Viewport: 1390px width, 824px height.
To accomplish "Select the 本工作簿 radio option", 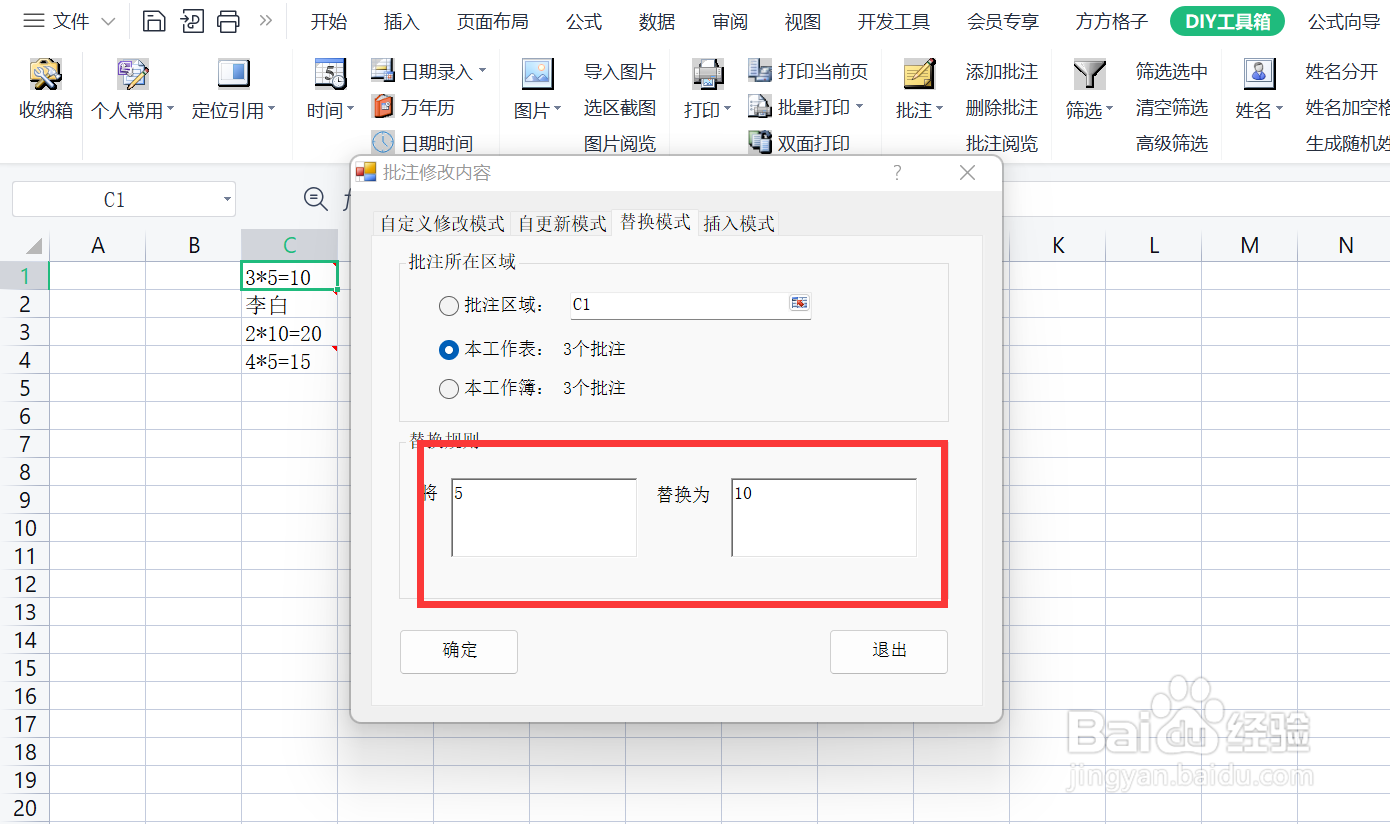I will pyautogui.click(x=449, y=388).
